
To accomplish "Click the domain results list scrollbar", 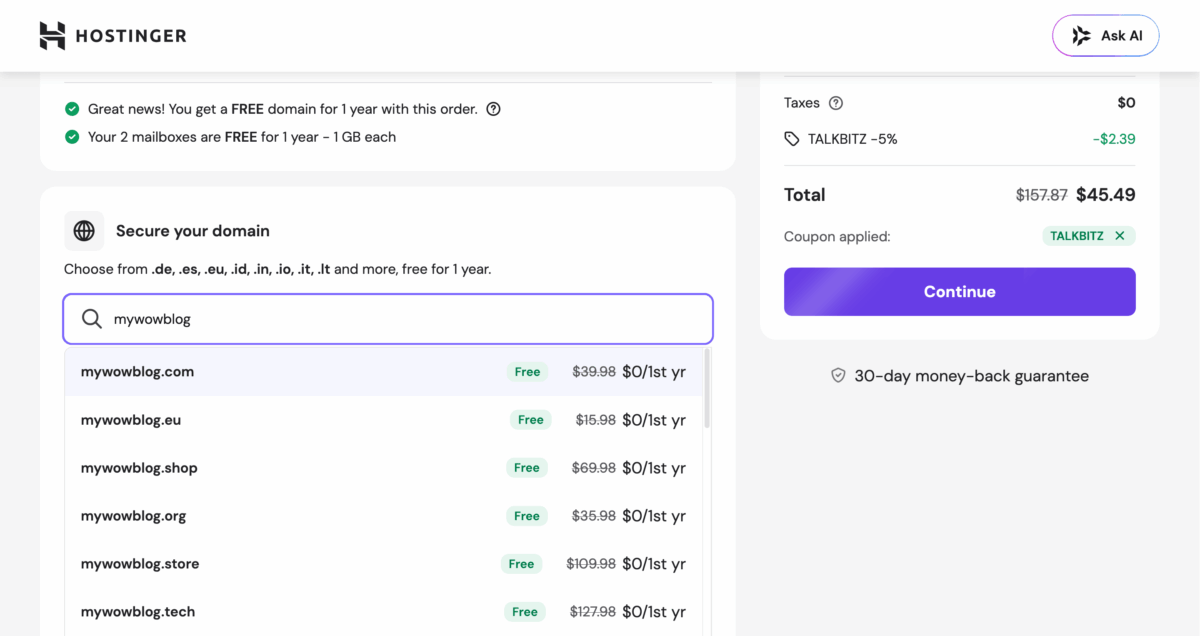I will pyautogui.click(x=708, y=388).
